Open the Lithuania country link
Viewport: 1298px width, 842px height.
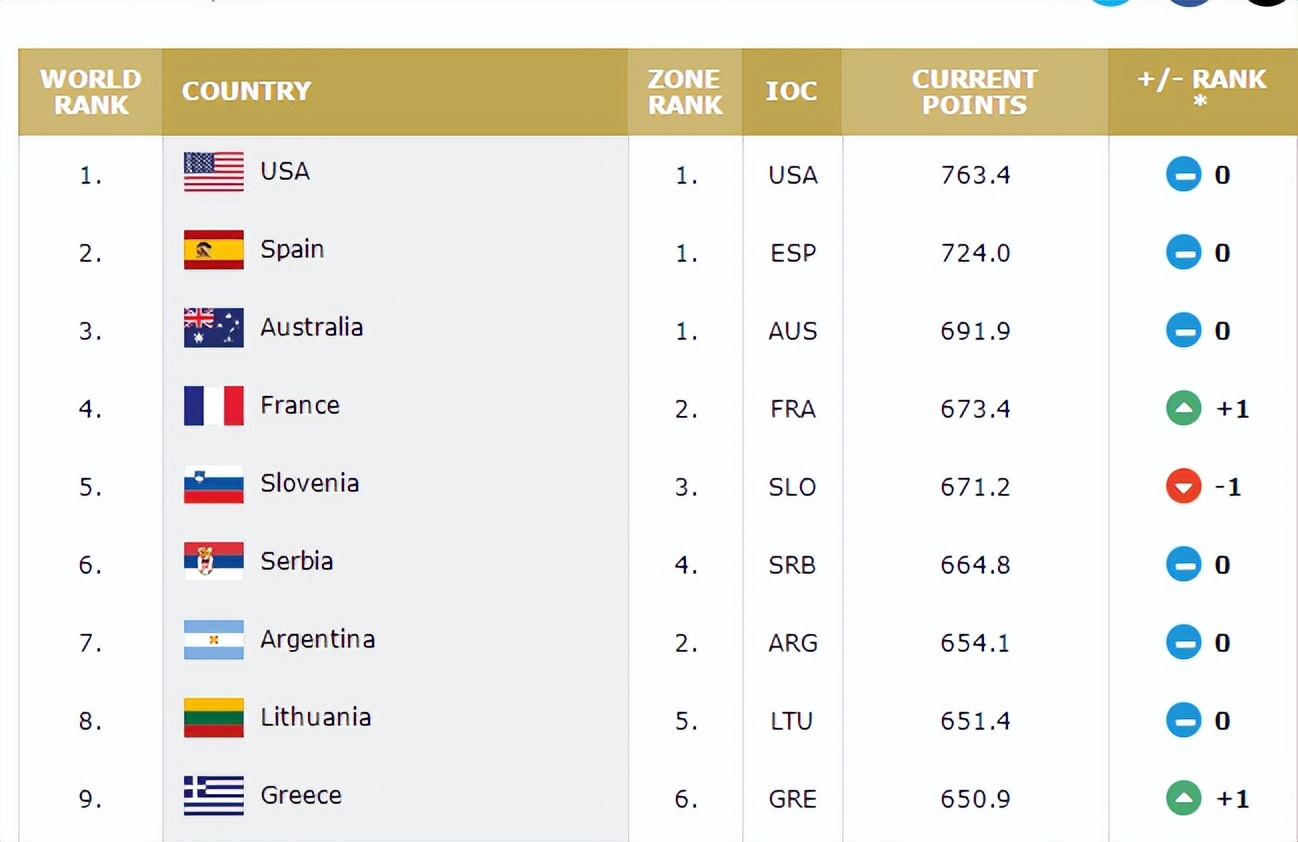point(315,717)
